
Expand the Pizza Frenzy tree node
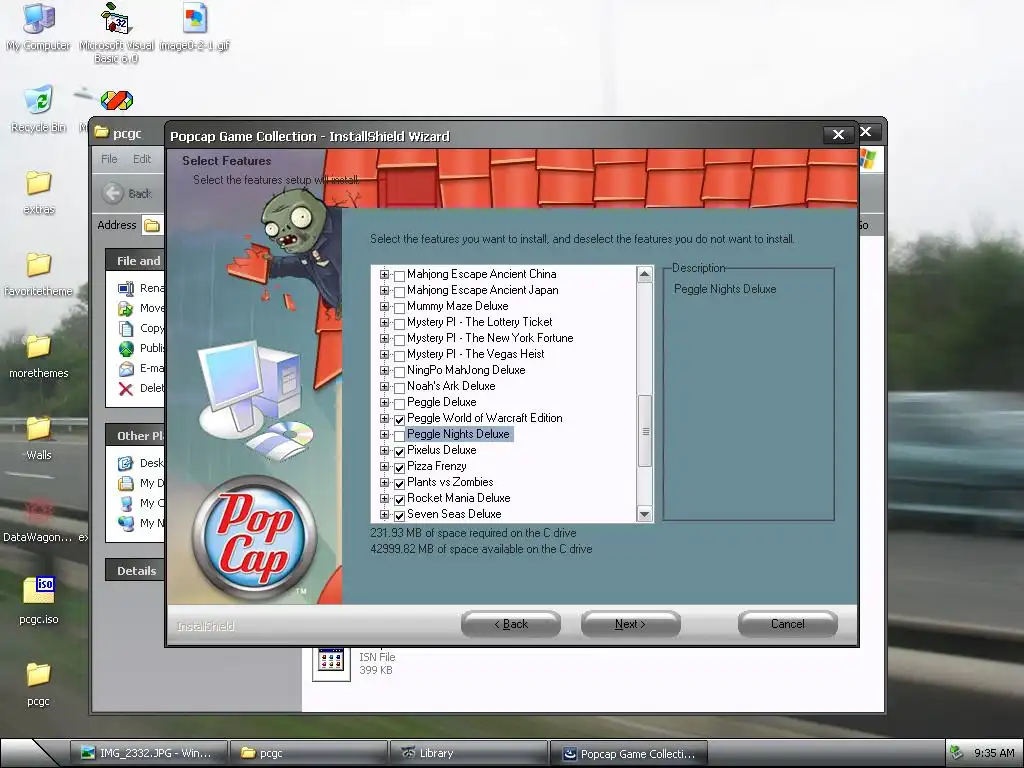[x=385, y=467]
